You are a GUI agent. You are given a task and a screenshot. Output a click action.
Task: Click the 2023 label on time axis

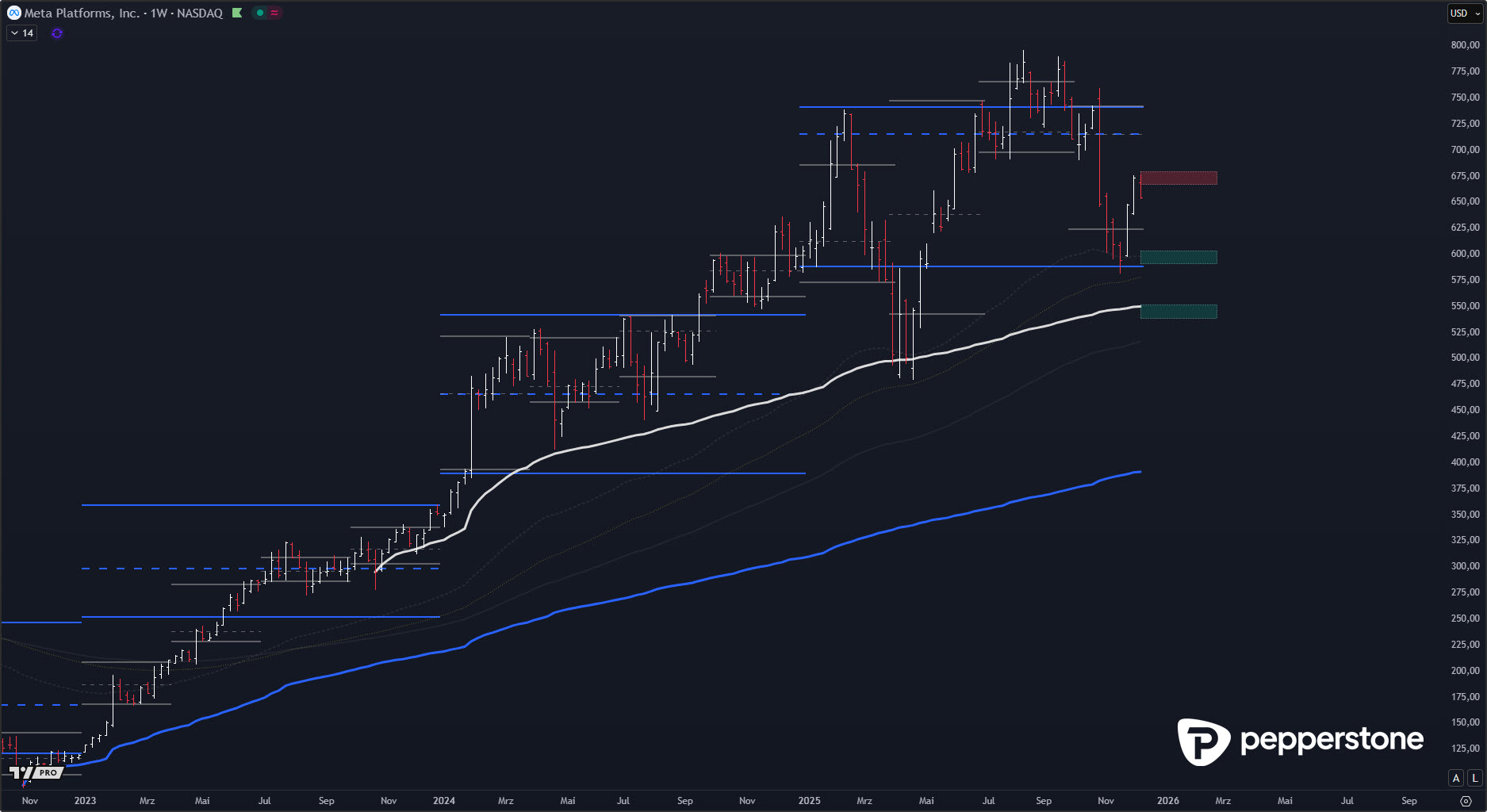(x=85, y=801)
